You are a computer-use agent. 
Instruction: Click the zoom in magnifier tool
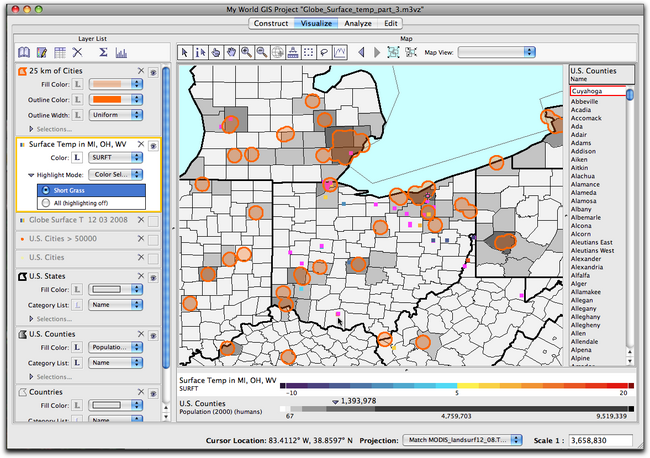tap(246, 52)
